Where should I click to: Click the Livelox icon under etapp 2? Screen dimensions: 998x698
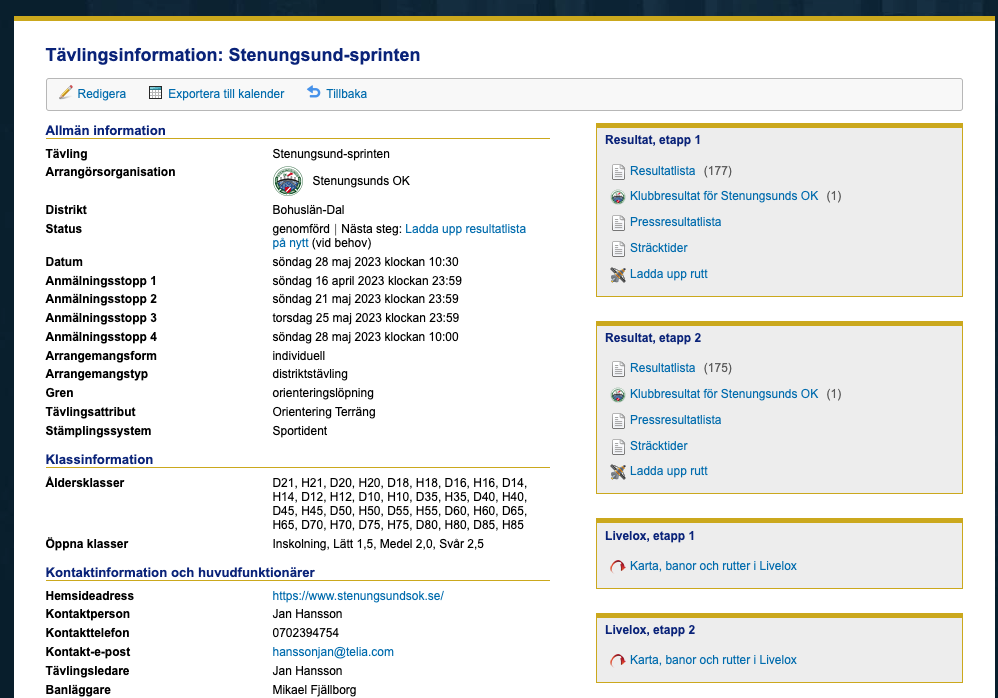[x=617, y=660]
